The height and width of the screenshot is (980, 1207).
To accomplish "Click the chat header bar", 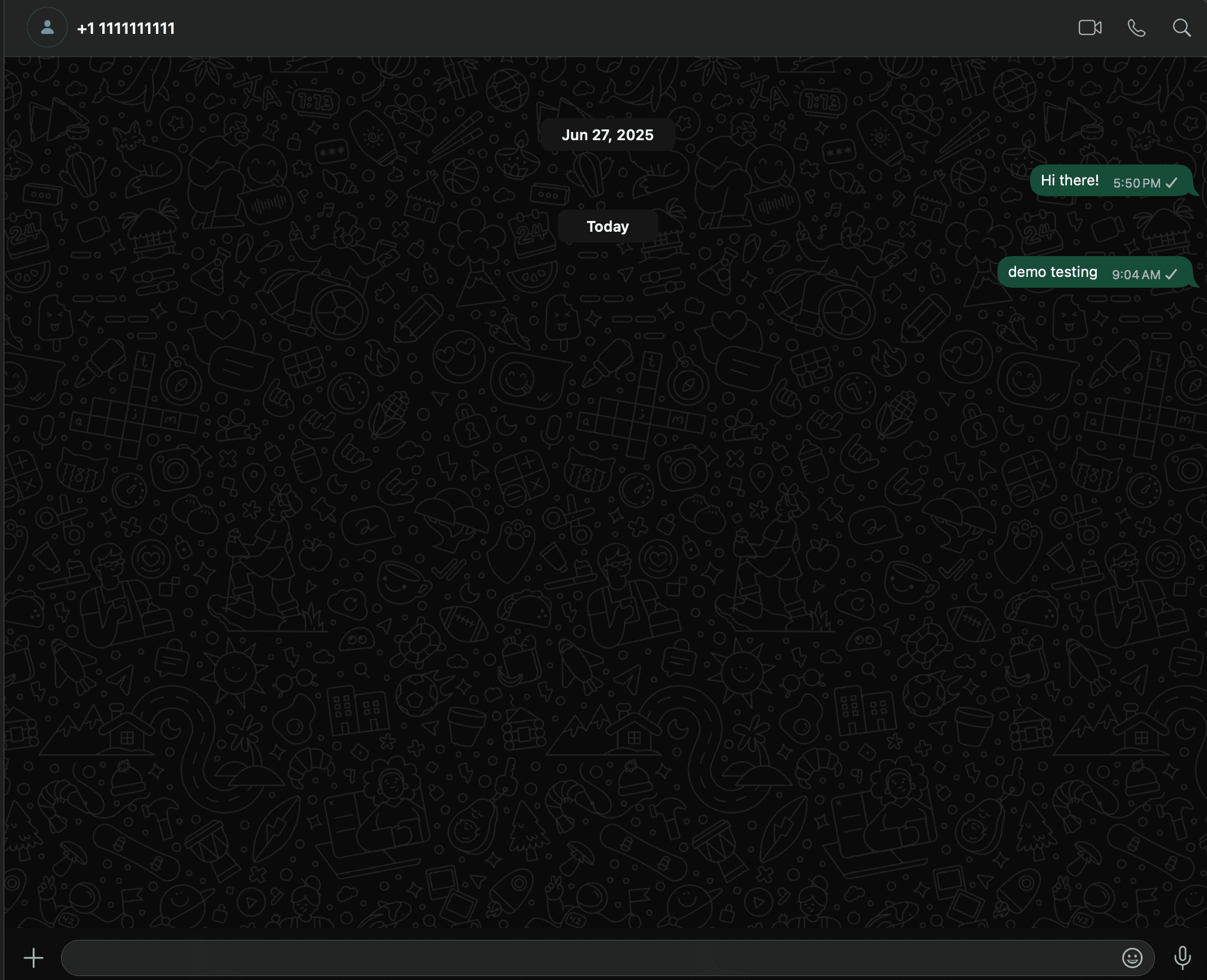I will [565, 27].
